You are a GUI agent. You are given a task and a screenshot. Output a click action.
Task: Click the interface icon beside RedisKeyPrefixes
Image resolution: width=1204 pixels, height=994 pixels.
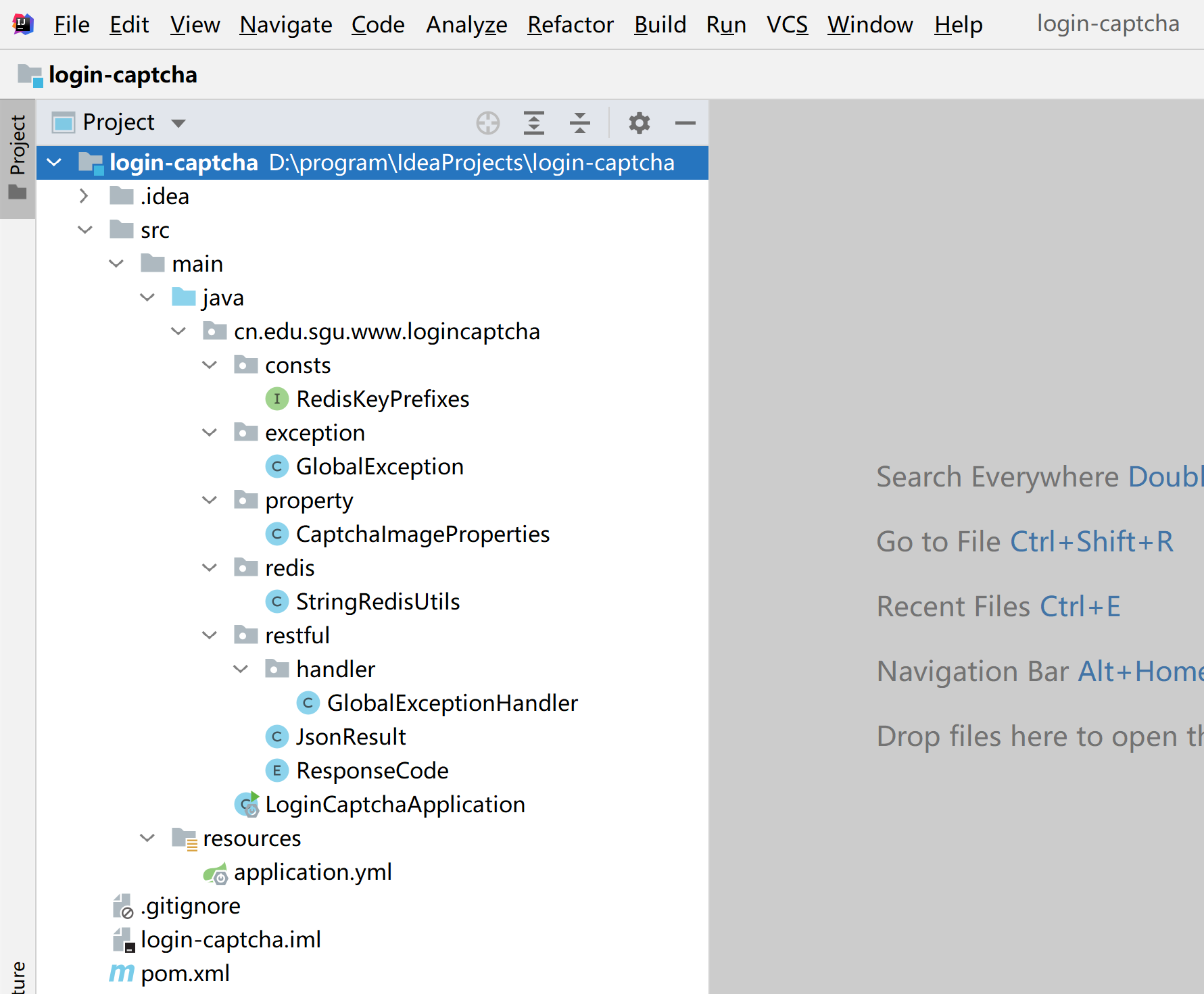pyautogui.click(x=277, y=399)
